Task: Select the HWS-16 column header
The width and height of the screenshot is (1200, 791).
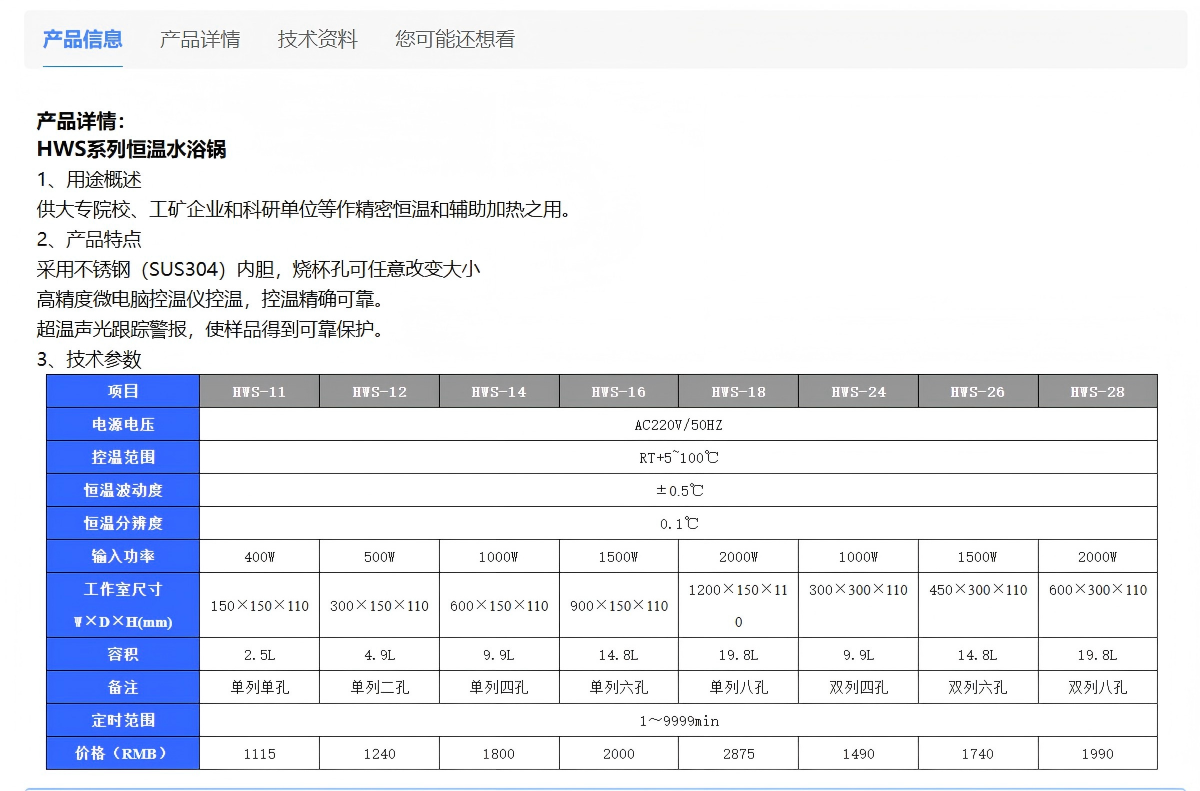Action: coord(618,390)
